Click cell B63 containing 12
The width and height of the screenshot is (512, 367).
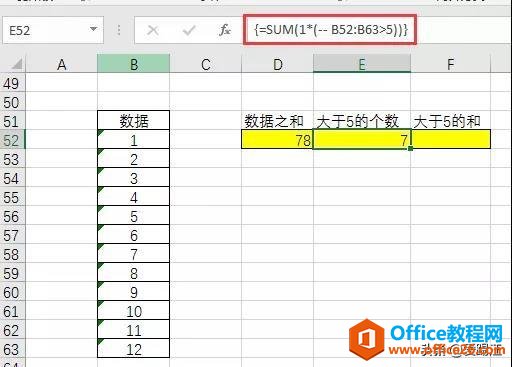coord(134,349)
